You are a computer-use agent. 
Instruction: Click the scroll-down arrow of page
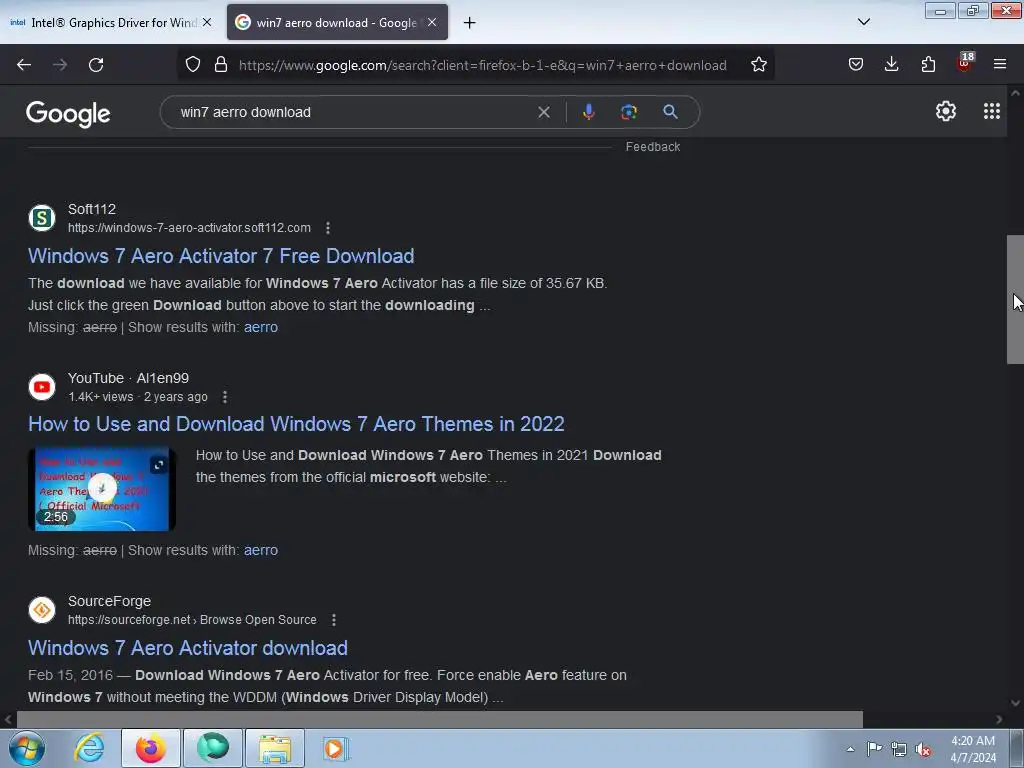pyautogui.click(x=1015, y=703)
